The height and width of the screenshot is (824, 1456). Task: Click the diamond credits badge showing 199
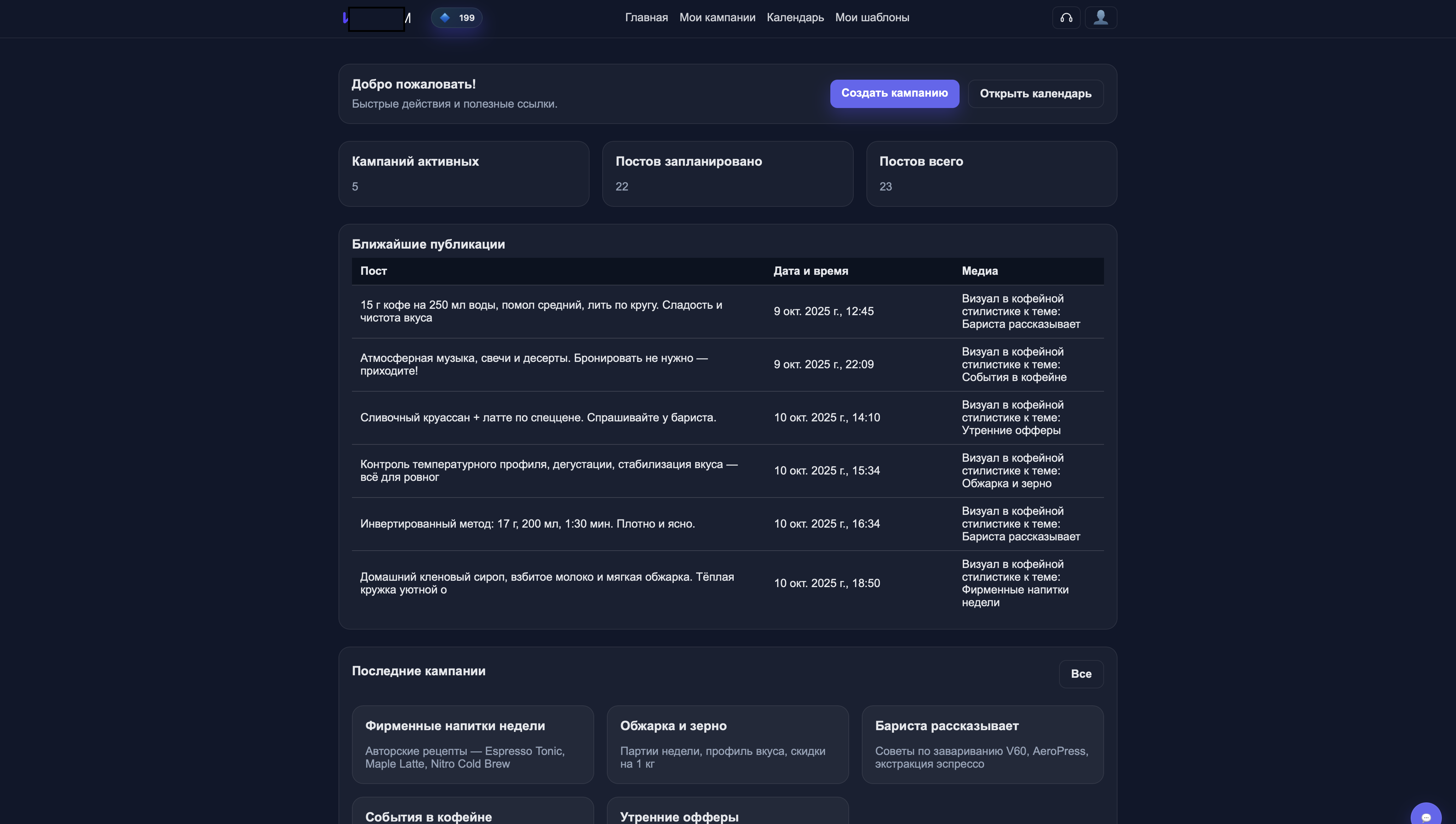point(457,18)
